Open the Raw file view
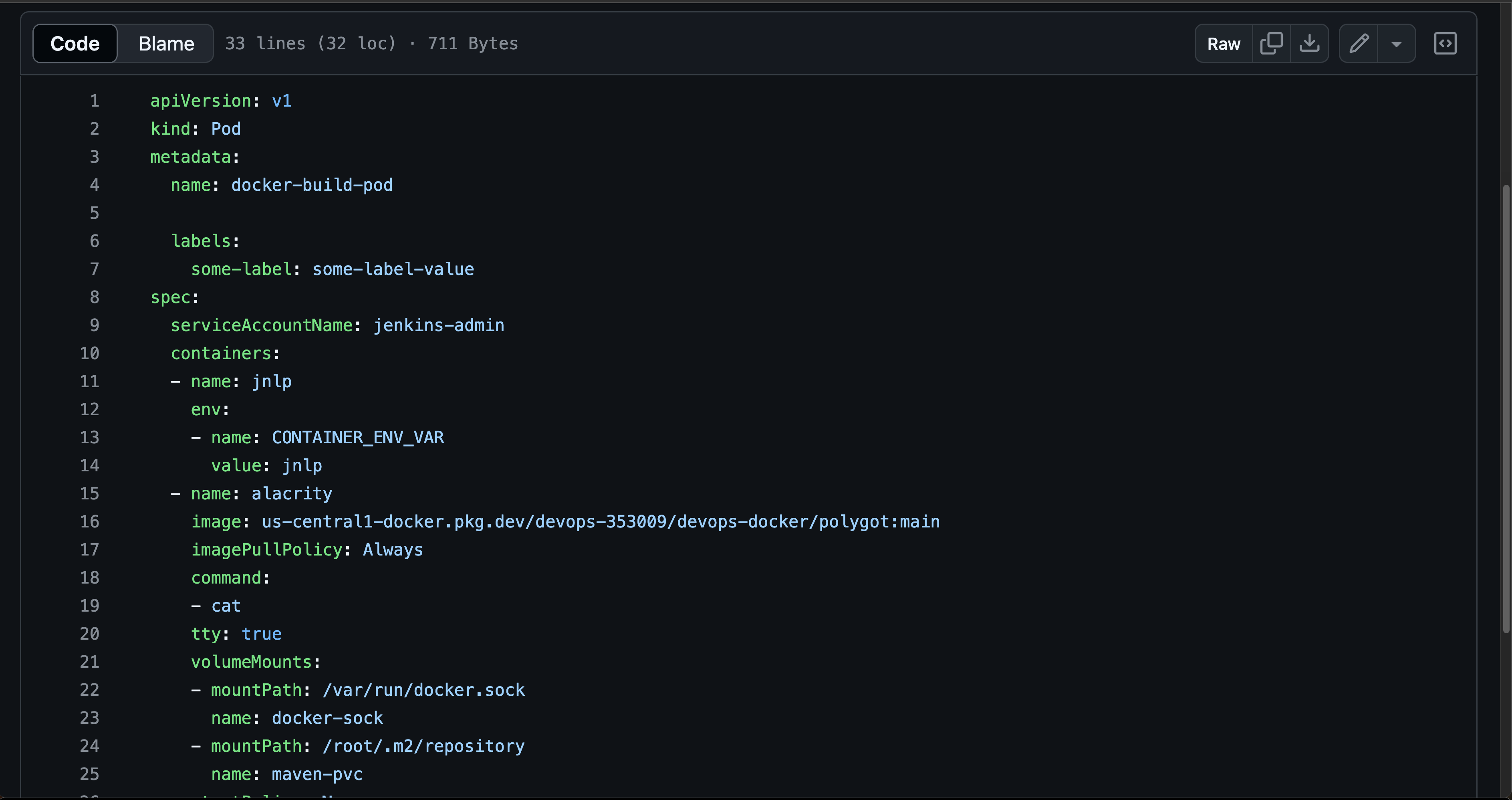1512x800 pixels. (1224, 43)
